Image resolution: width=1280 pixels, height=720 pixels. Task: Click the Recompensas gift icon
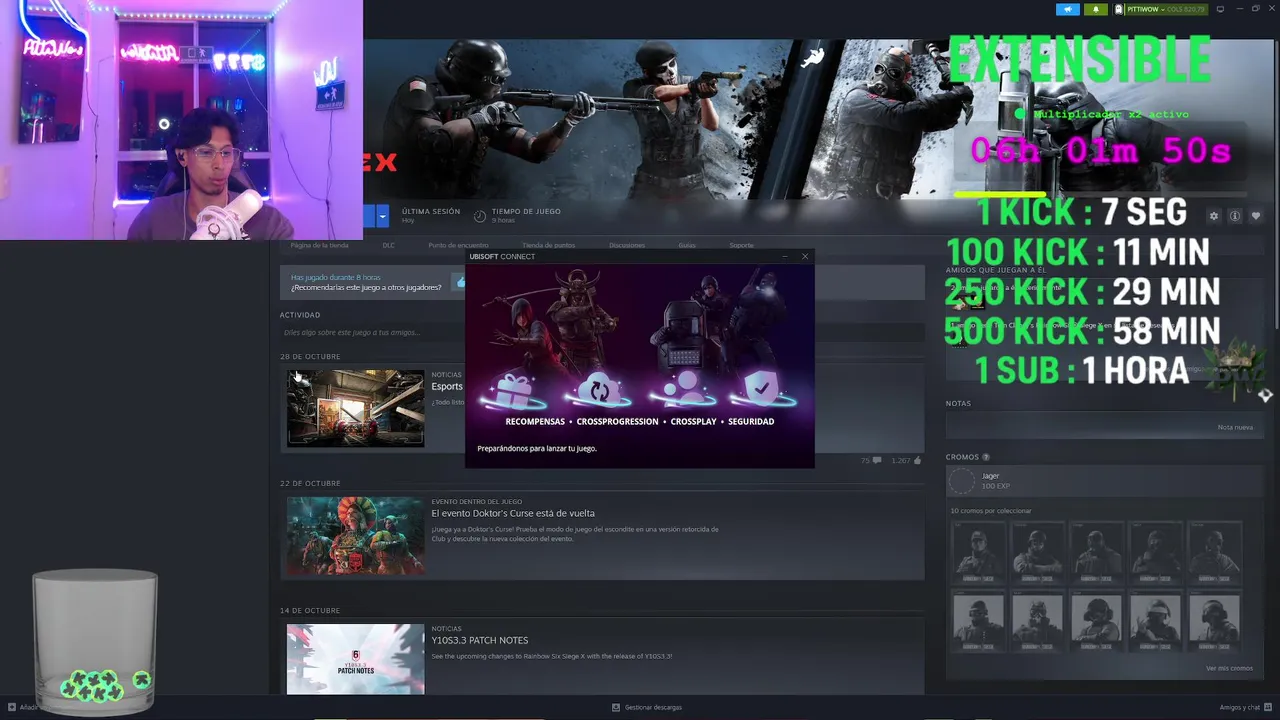(x=515, y=390)
